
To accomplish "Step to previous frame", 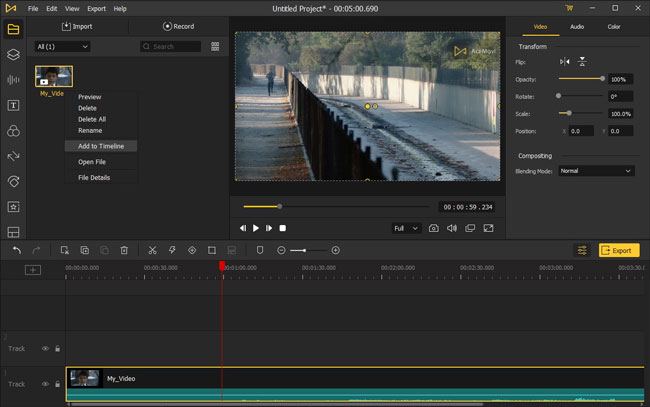I will pos(243,228).
